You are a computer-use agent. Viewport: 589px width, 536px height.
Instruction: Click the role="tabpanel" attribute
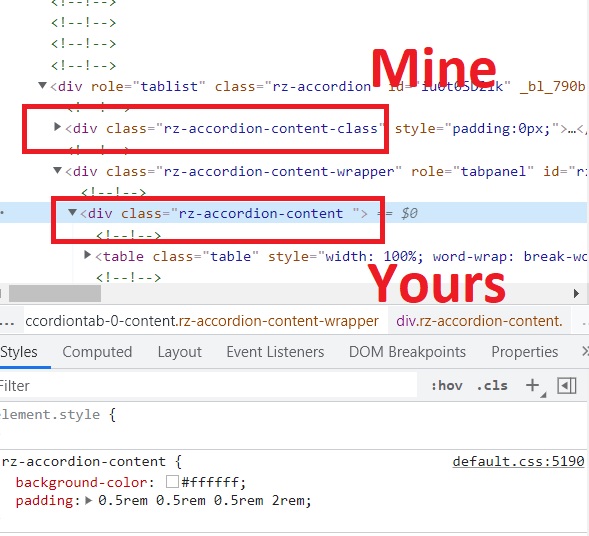(472, 171)
